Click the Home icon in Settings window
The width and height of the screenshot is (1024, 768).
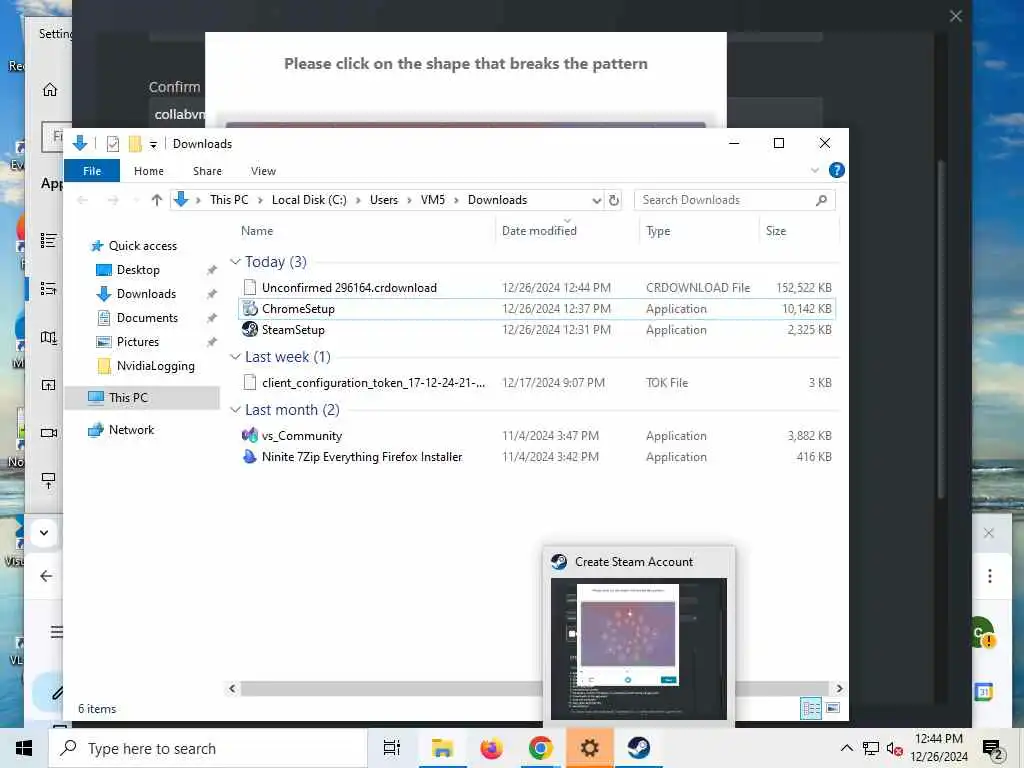50,89
